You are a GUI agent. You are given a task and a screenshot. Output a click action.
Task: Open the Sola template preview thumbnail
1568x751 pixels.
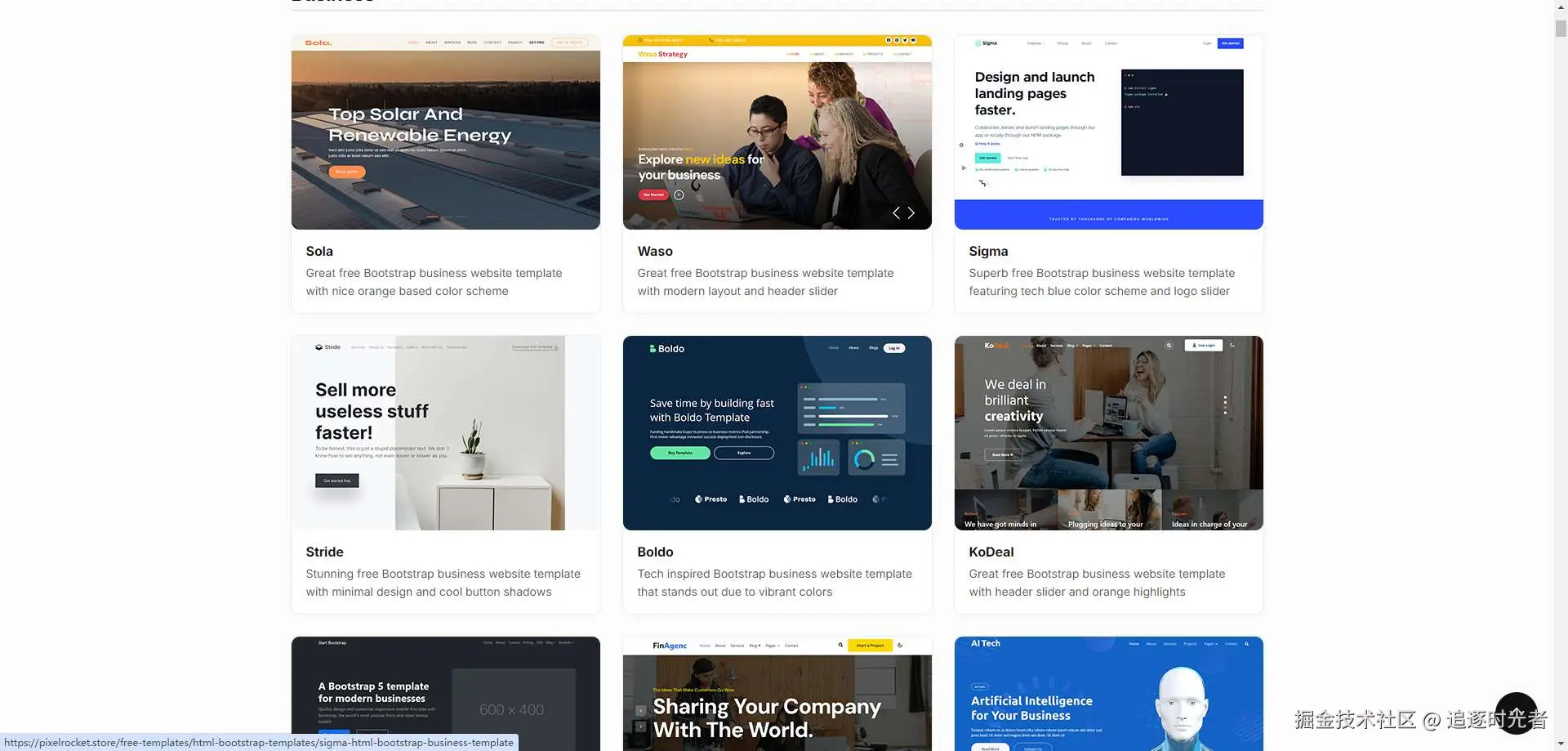pos(445,132)
